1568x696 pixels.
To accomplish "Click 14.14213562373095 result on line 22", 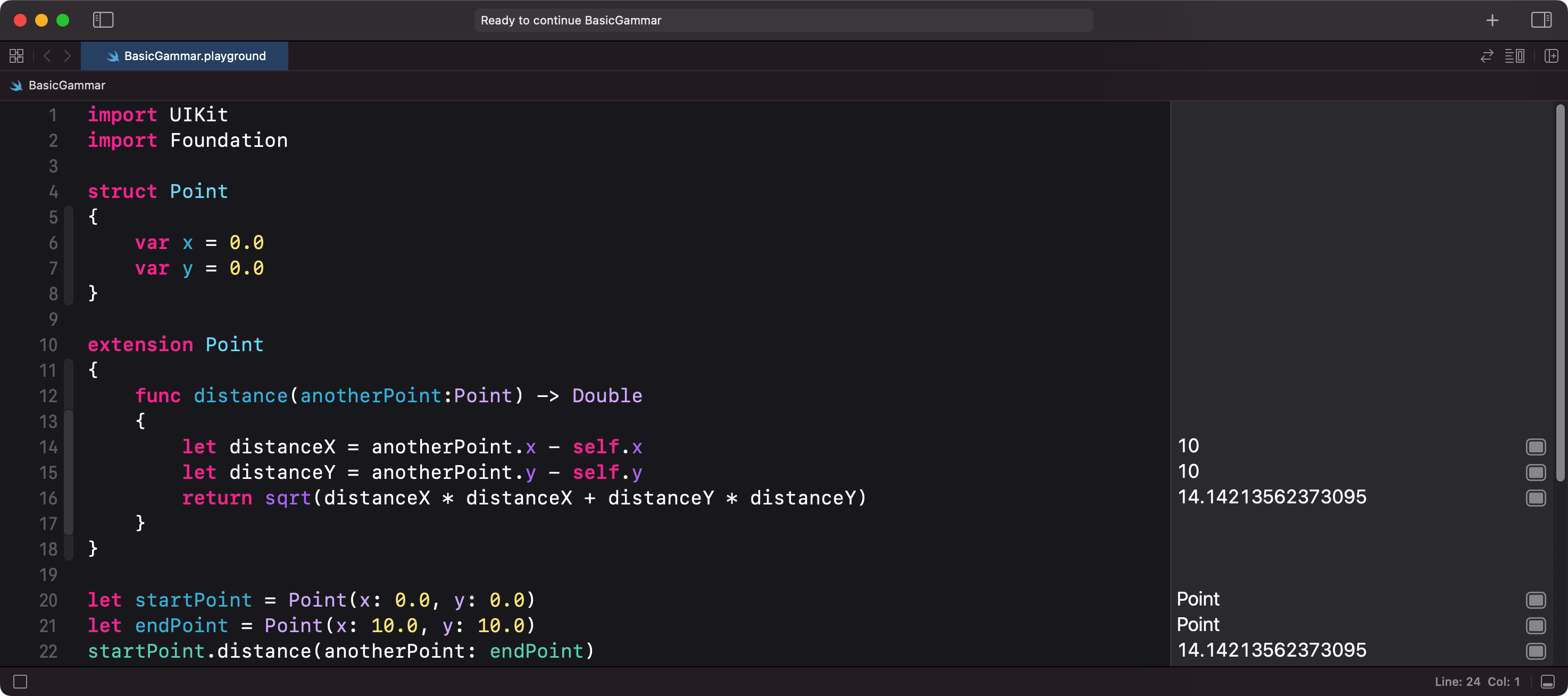I will tap(1272, 650).
